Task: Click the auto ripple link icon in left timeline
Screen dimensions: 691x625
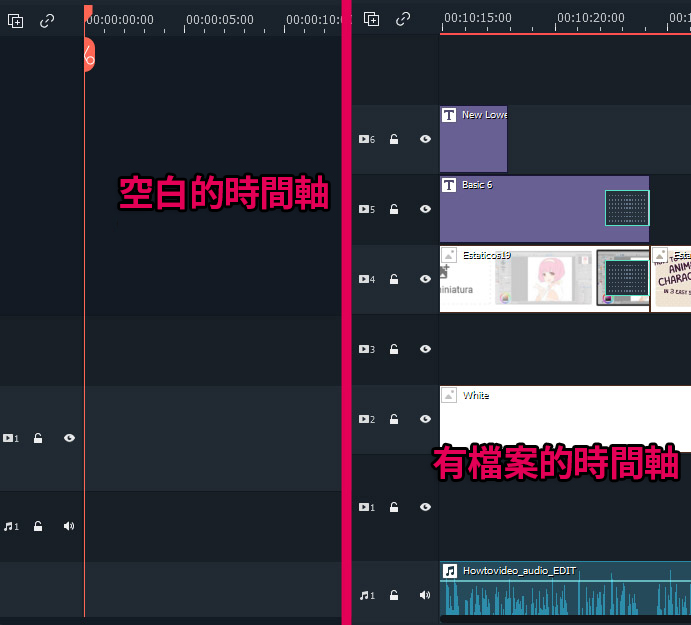Action: pos(47,20)
